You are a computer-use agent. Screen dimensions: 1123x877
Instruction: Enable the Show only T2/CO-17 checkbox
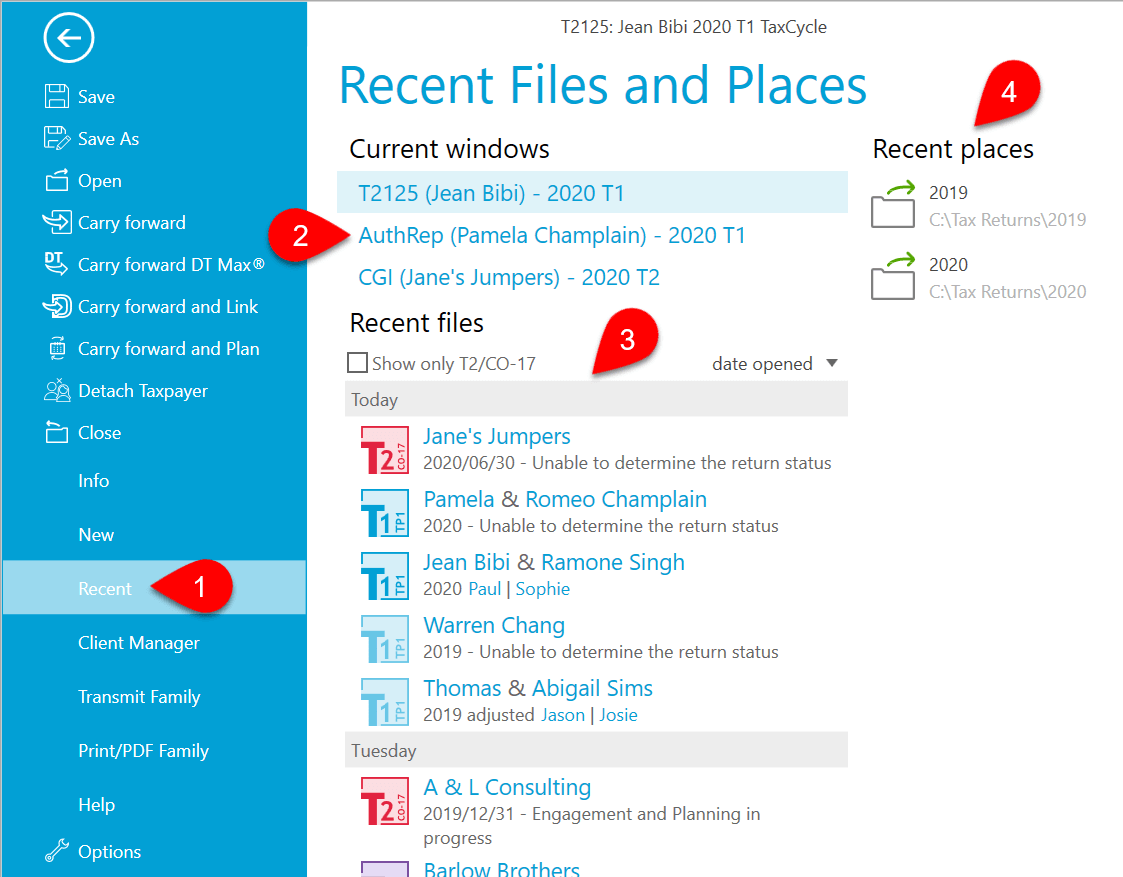pos(357,363)
